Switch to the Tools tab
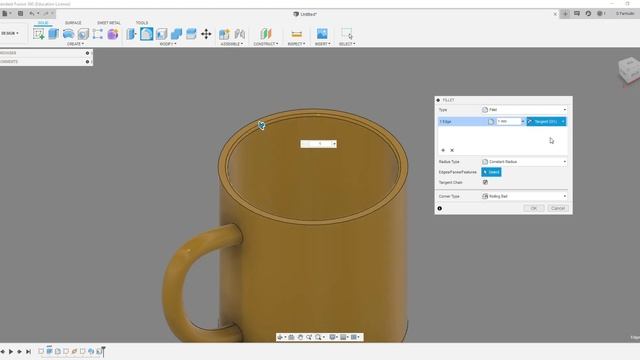This screenshot has height=360, width=640. point(142,23)
